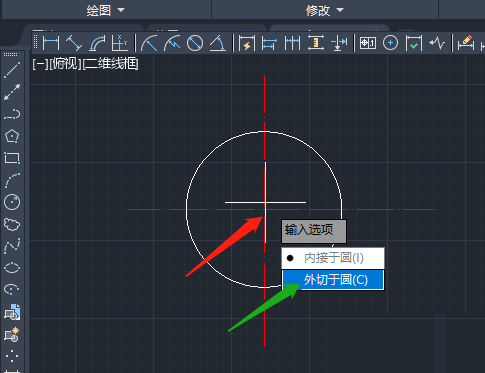The width and height of the screenshot is (485, 373).
Task: Click the Center Mark icon
Action: [x=390, y=43]
